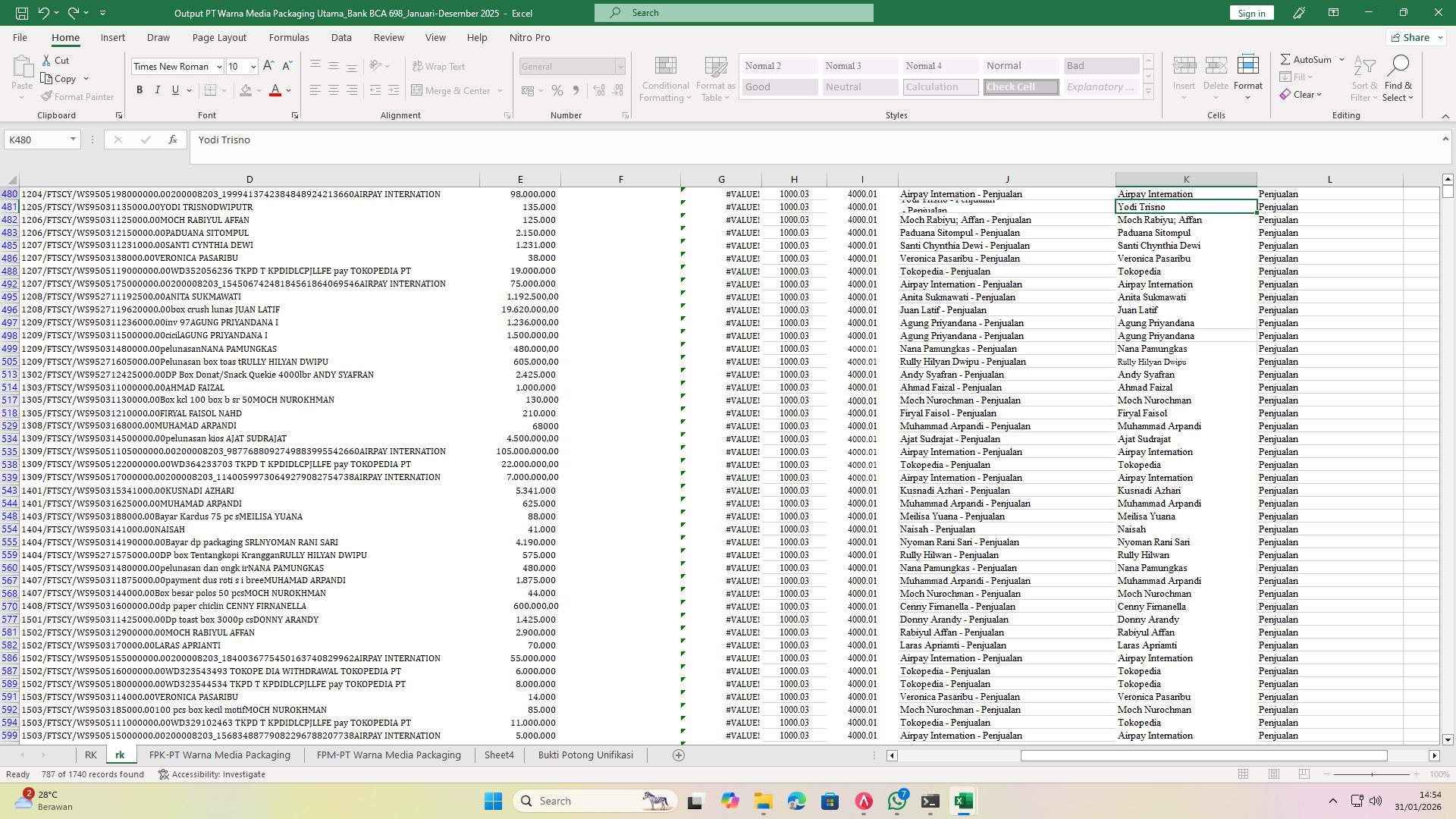Expand the Number Format dropdown
This screenshot has width=1456, height=819.
point(620,66)
